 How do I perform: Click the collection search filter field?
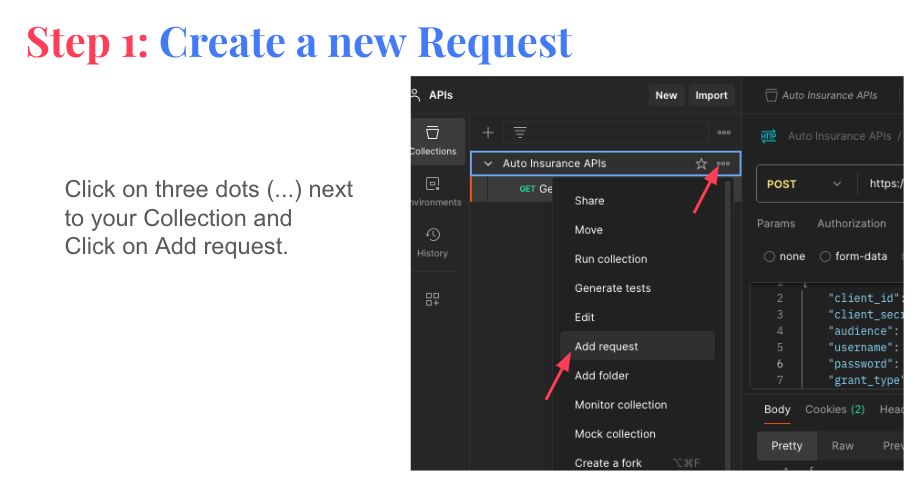tap(606, 133)
